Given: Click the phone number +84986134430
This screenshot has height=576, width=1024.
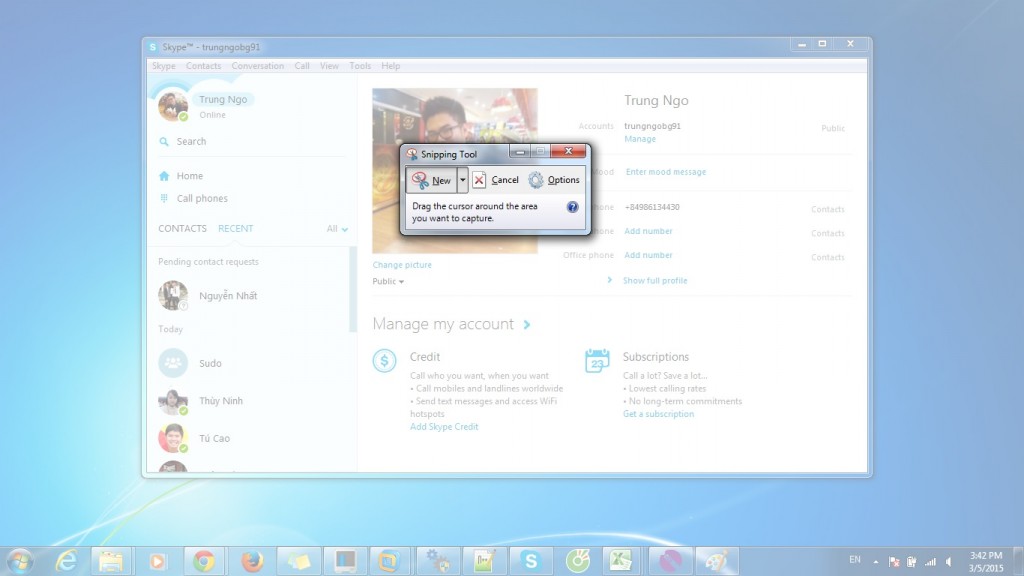Looking at the screenshot, I should coord(652,207).
